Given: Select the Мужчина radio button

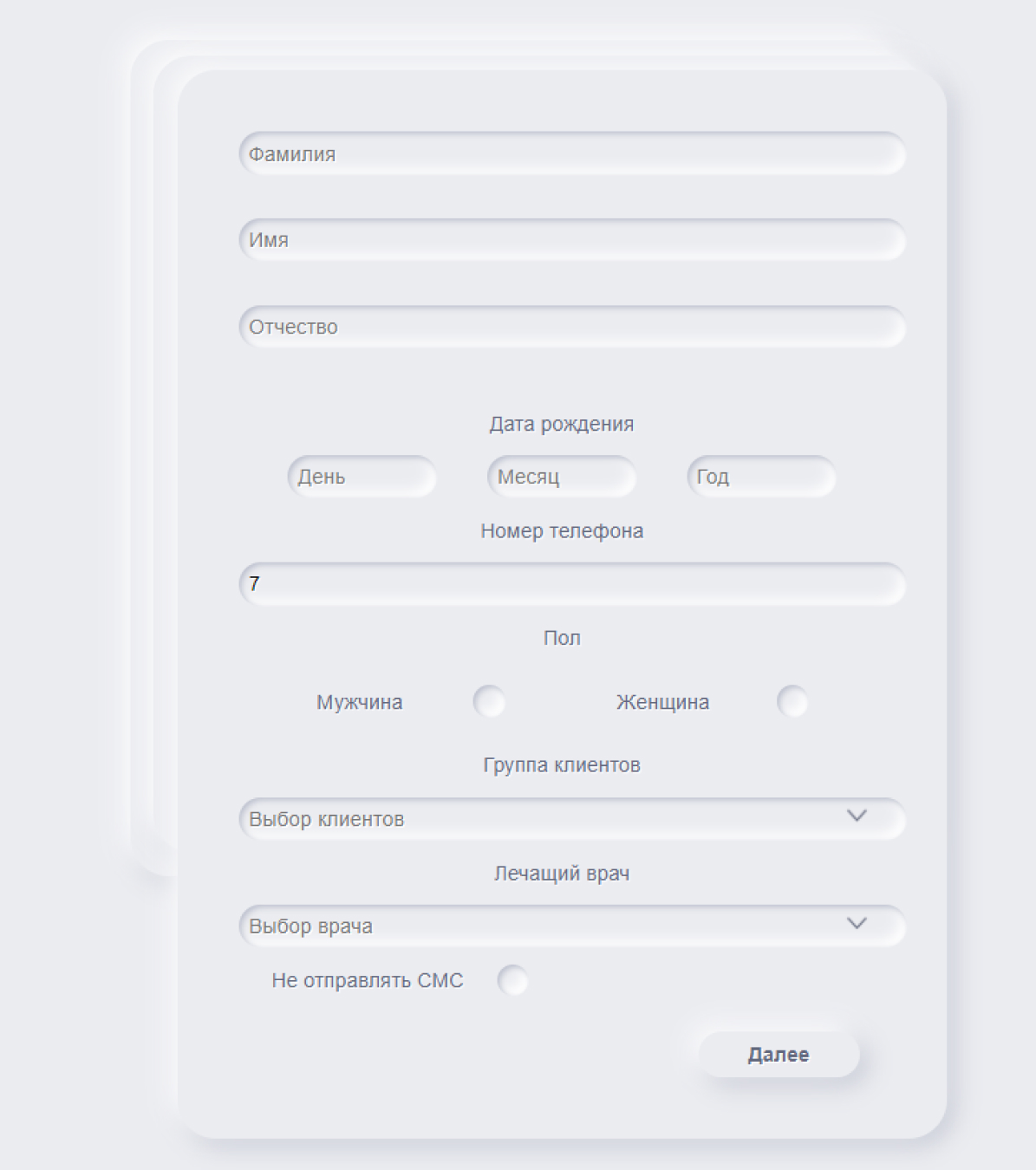Looking at the screenshot, I should [x=489, y=701].
